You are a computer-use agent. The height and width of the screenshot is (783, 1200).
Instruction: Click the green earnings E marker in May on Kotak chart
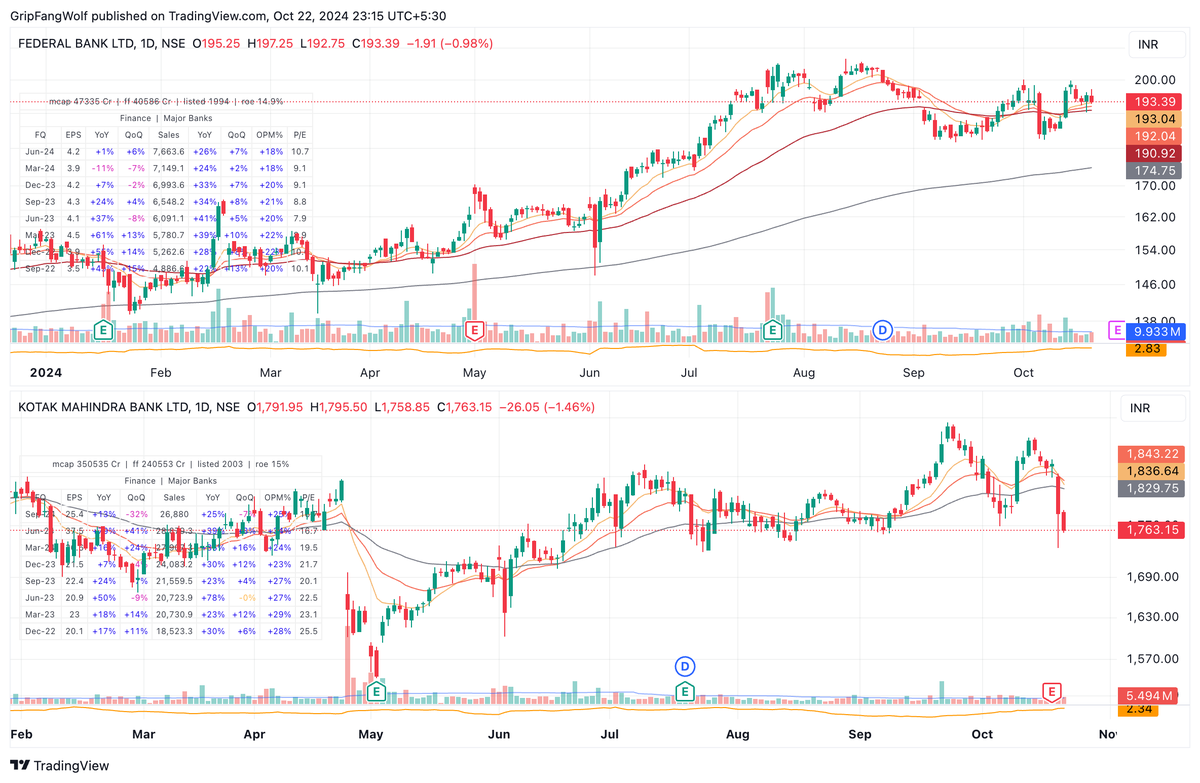pyautogui.click(x=376, y=691)
